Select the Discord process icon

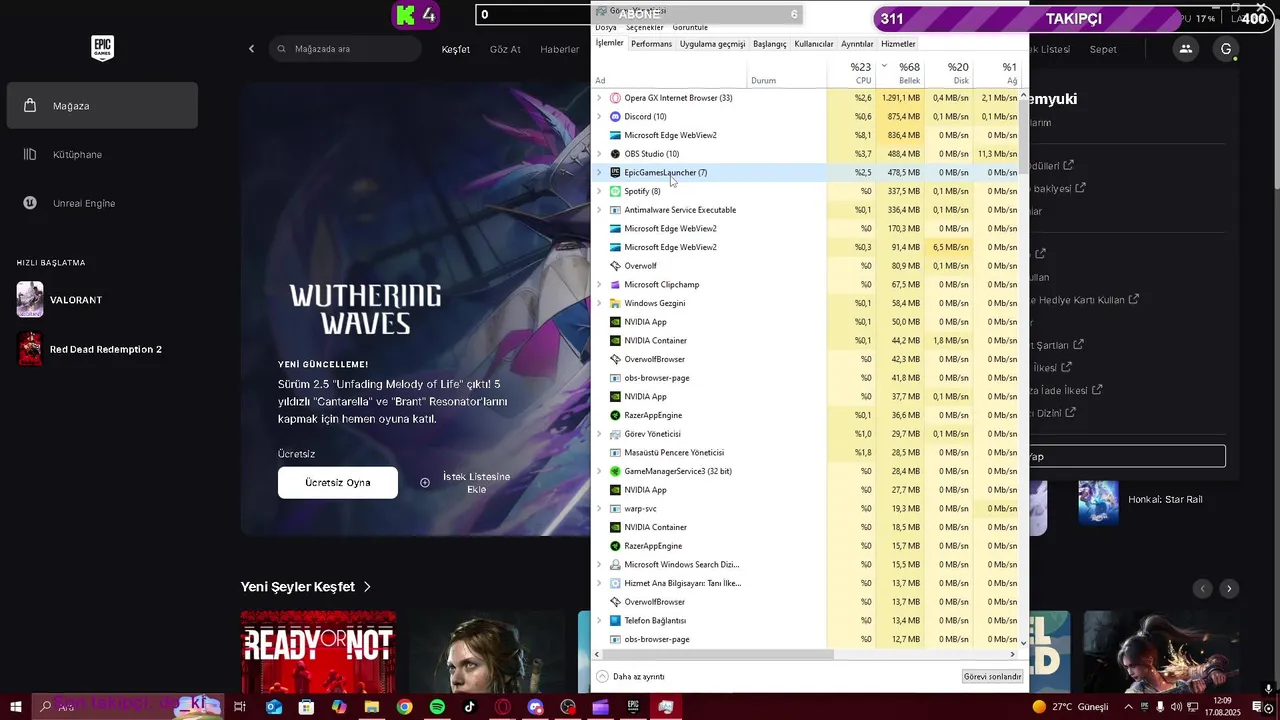point(615,117)
